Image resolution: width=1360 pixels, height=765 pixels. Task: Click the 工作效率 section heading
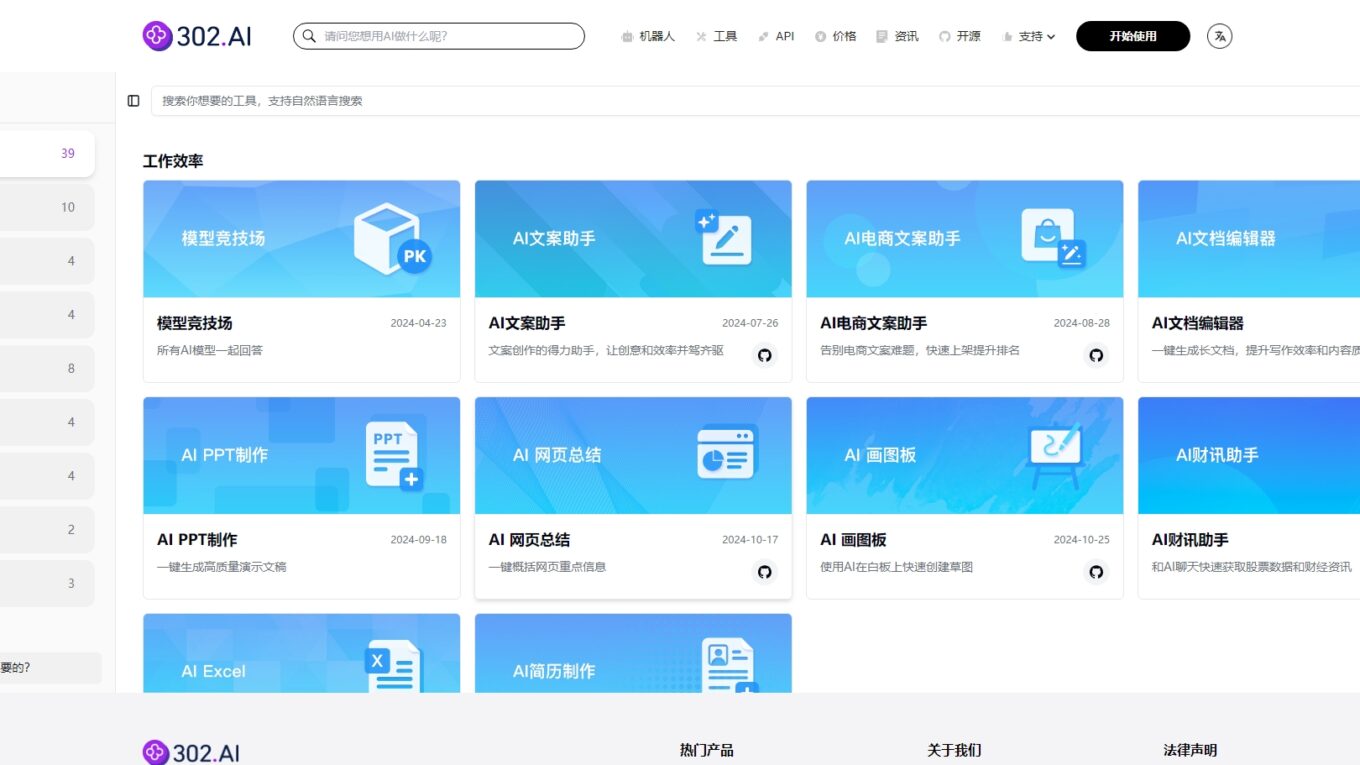click(x=173, y=161)
